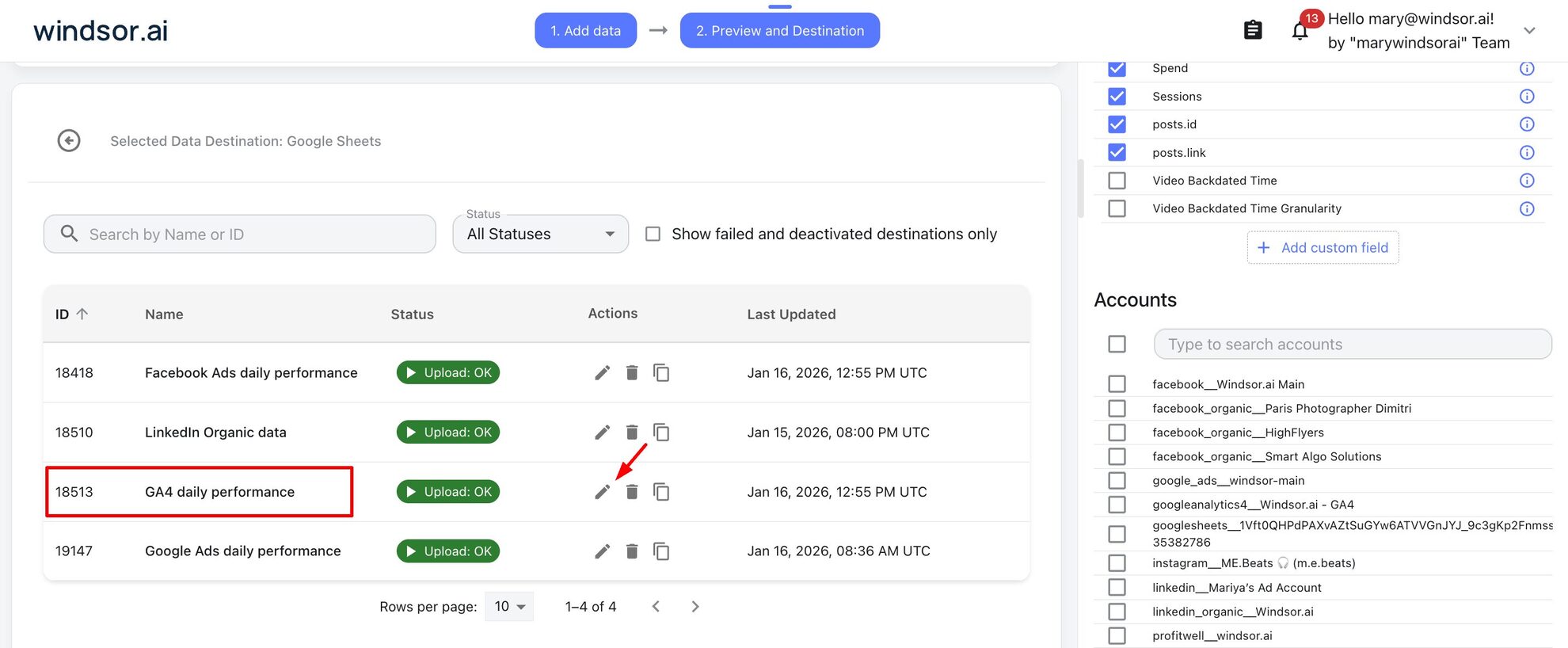Click the Add custom field button
The width and height of the screenshot is (1568, 648).
(x=1323, y=248)
